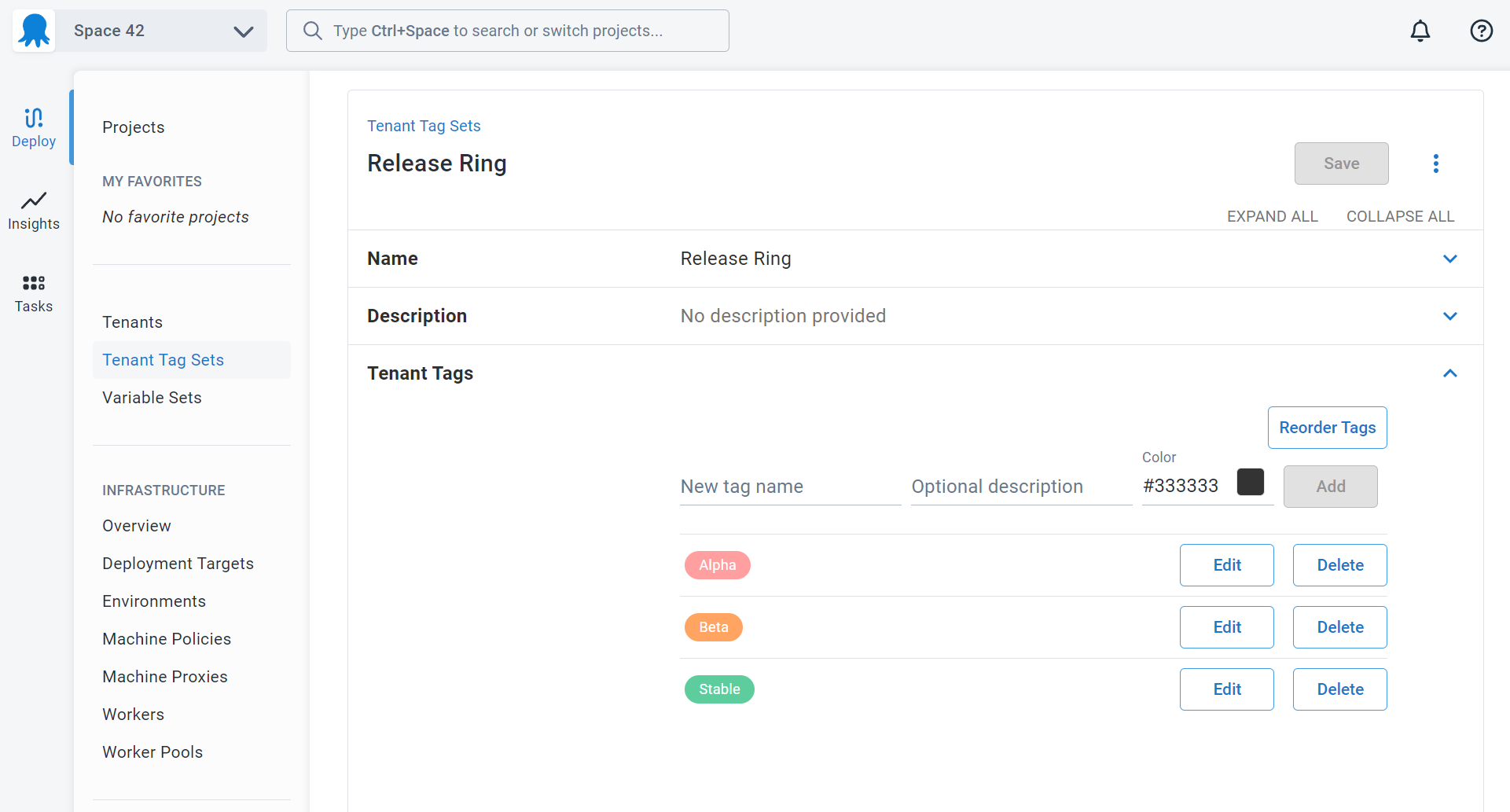1510x812 pixels.
Task: Click the Add tag button
Action: (x=1330, y=487)
